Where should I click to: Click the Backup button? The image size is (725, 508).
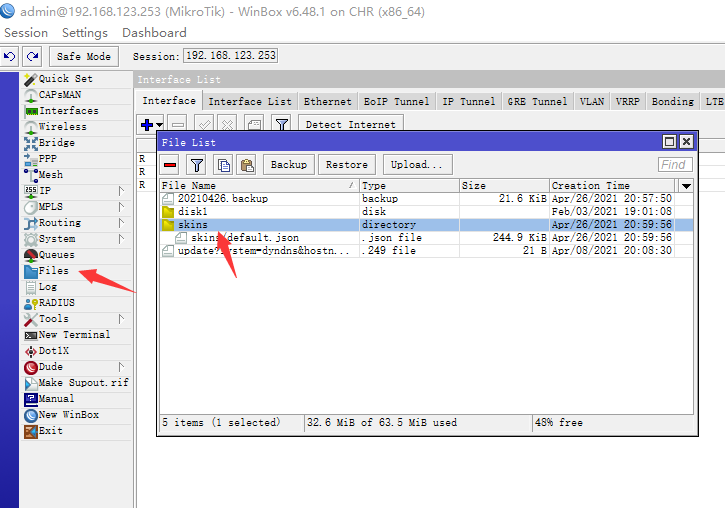[289, 165]
